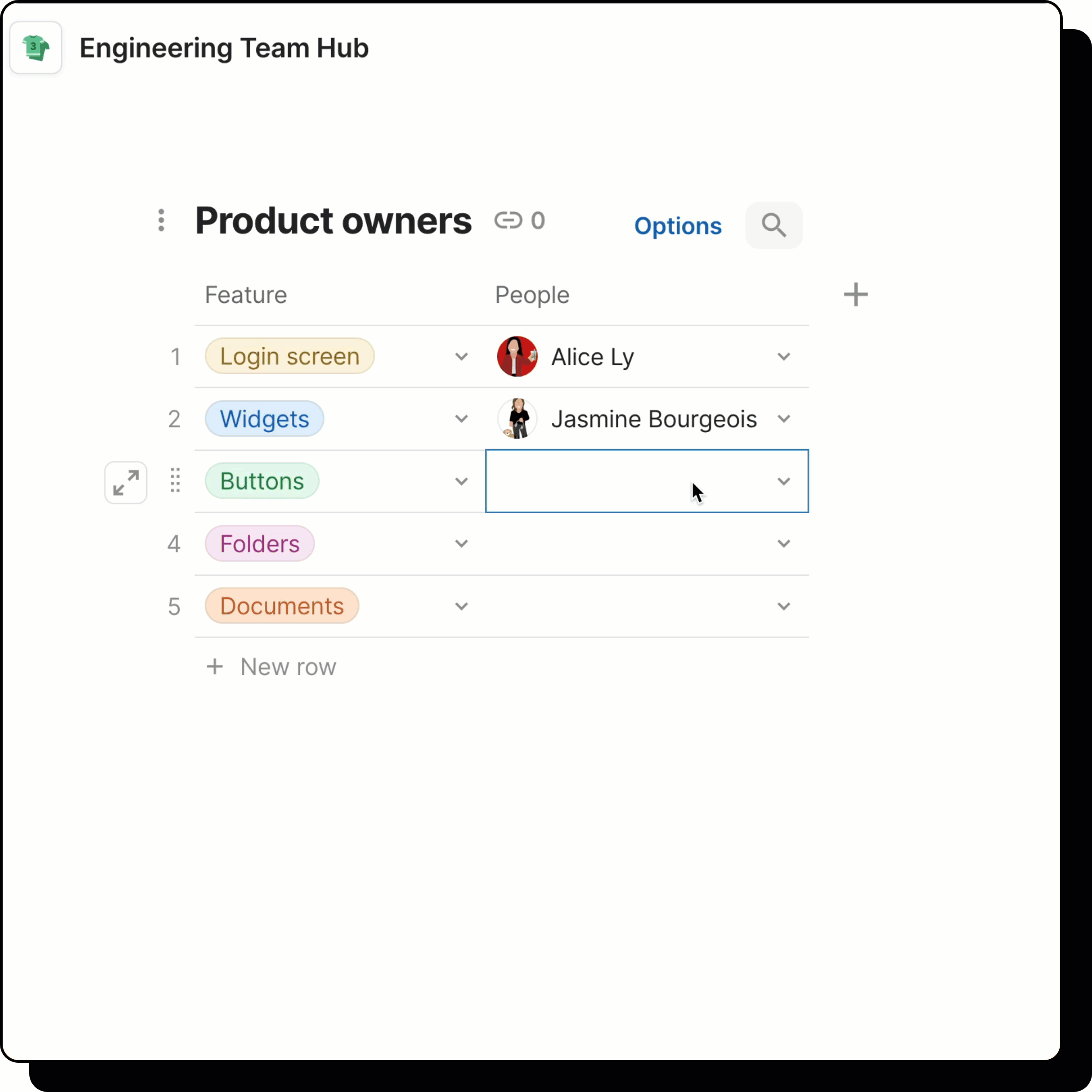Image resolution: width=1092 pixels, height=1092 pixels.
Task: Select the Folders tag label
Action: click(x=259, y=543)
